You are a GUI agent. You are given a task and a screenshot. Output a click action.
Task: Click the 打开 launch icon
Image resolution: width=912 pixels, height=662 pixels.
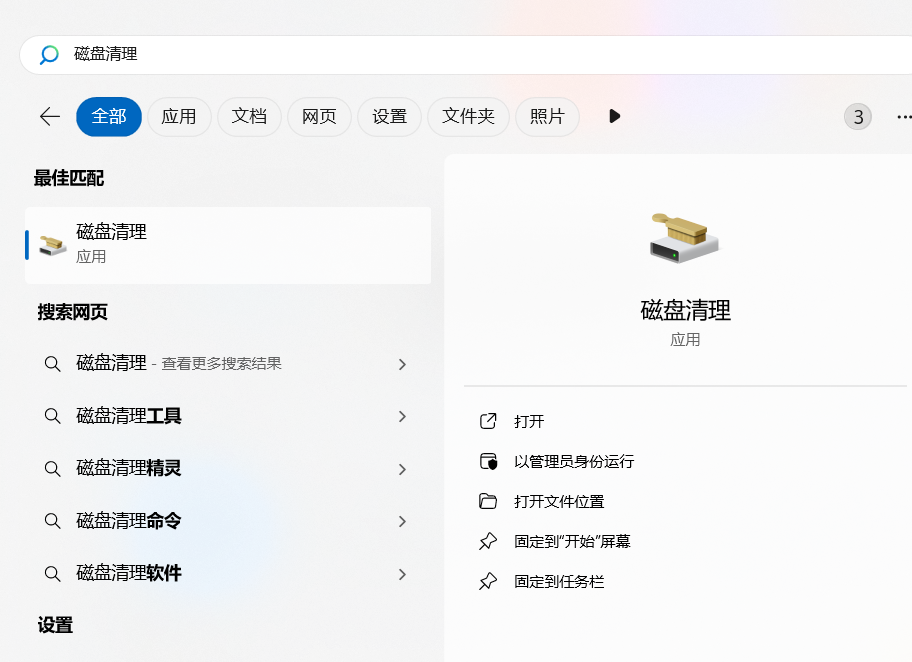(488, 421)
